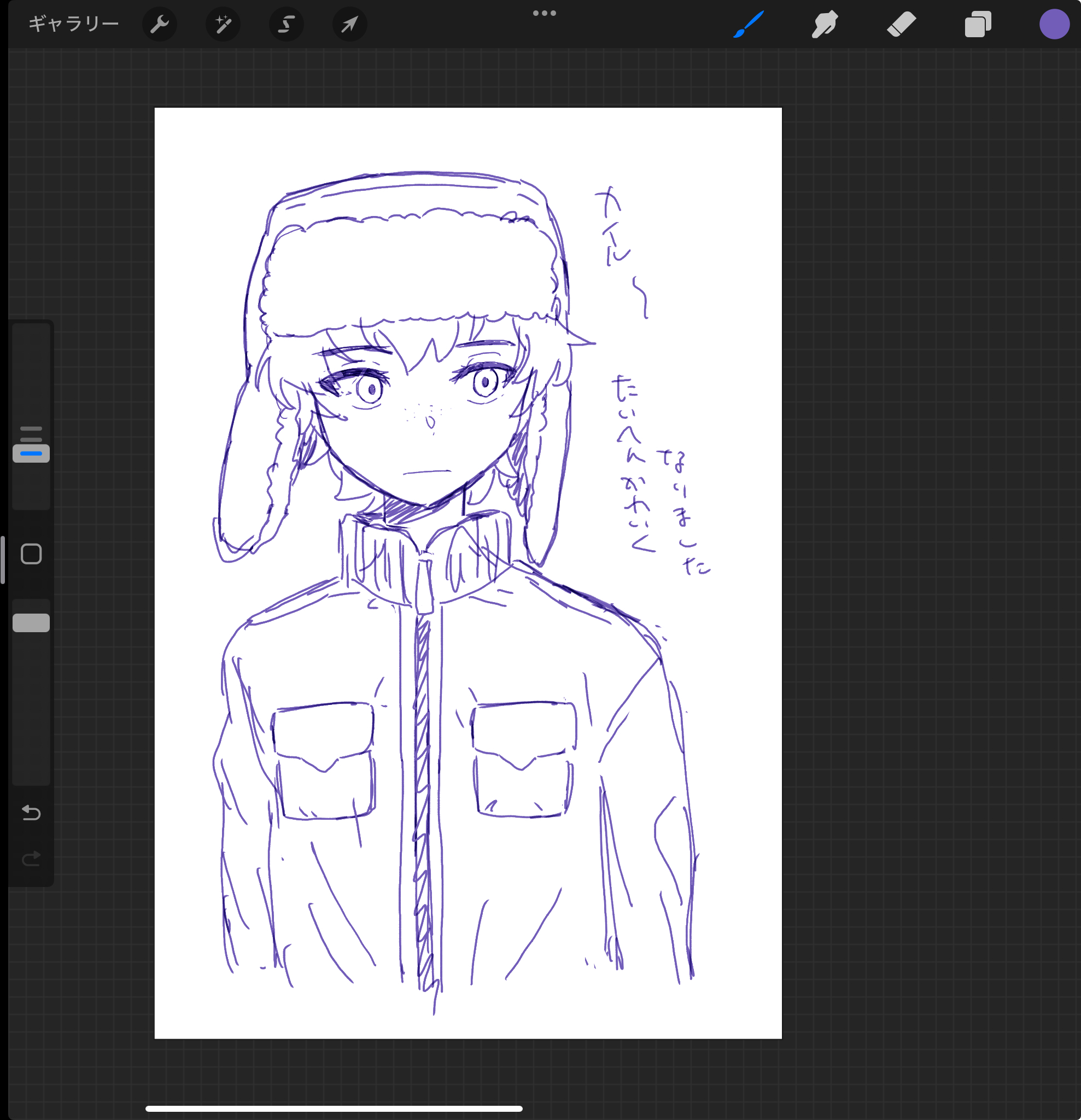This screenshot has width=1081, height=1120.
Task: Tap the square modify button on the sidebar
Action: pyautogui.click(x=31, y=554)
